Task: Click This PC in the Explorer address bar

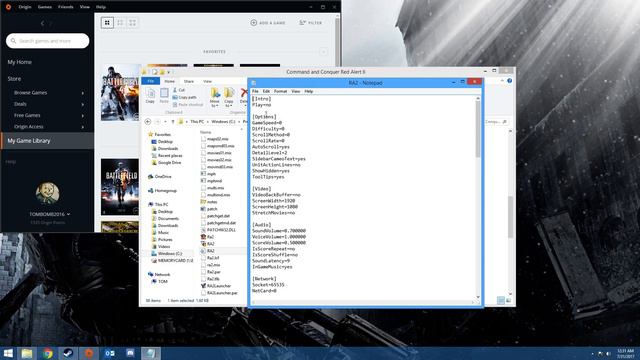Action: point(197,122)
